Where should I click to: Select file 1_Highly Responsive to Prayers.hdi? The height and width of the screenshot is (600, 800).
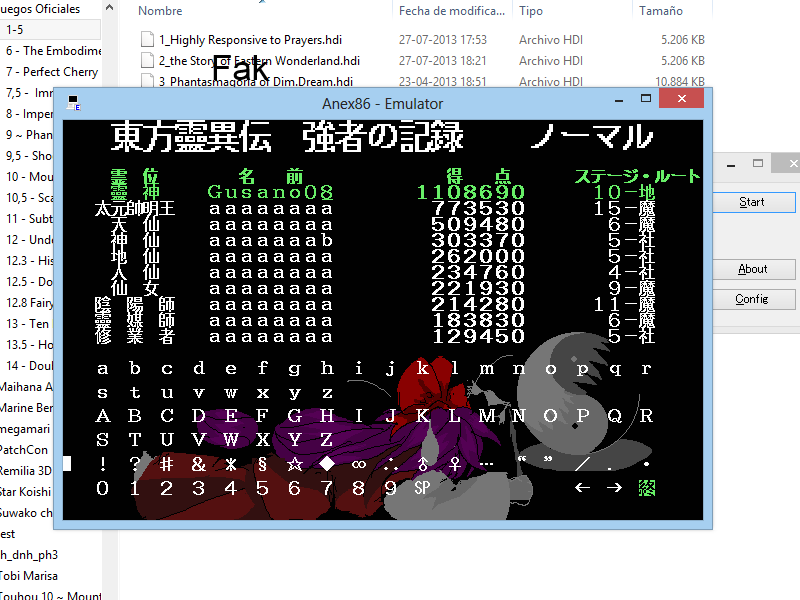(250, 40)
